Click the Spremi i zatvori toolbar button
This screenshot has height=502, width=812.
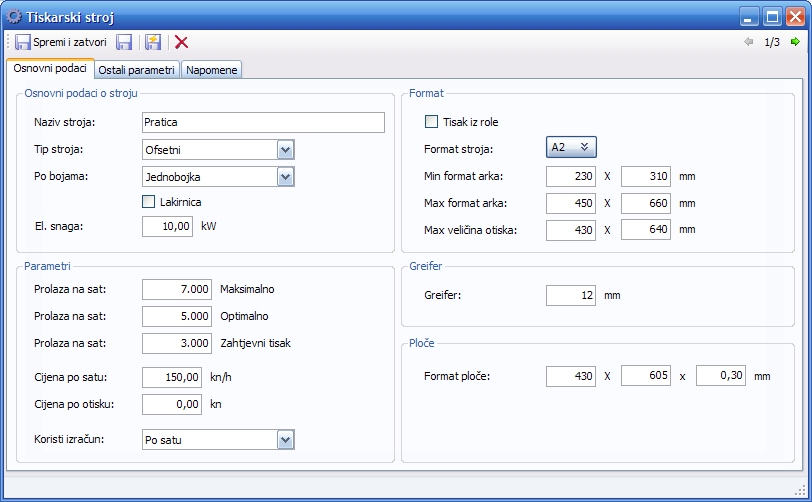point(61,42)
